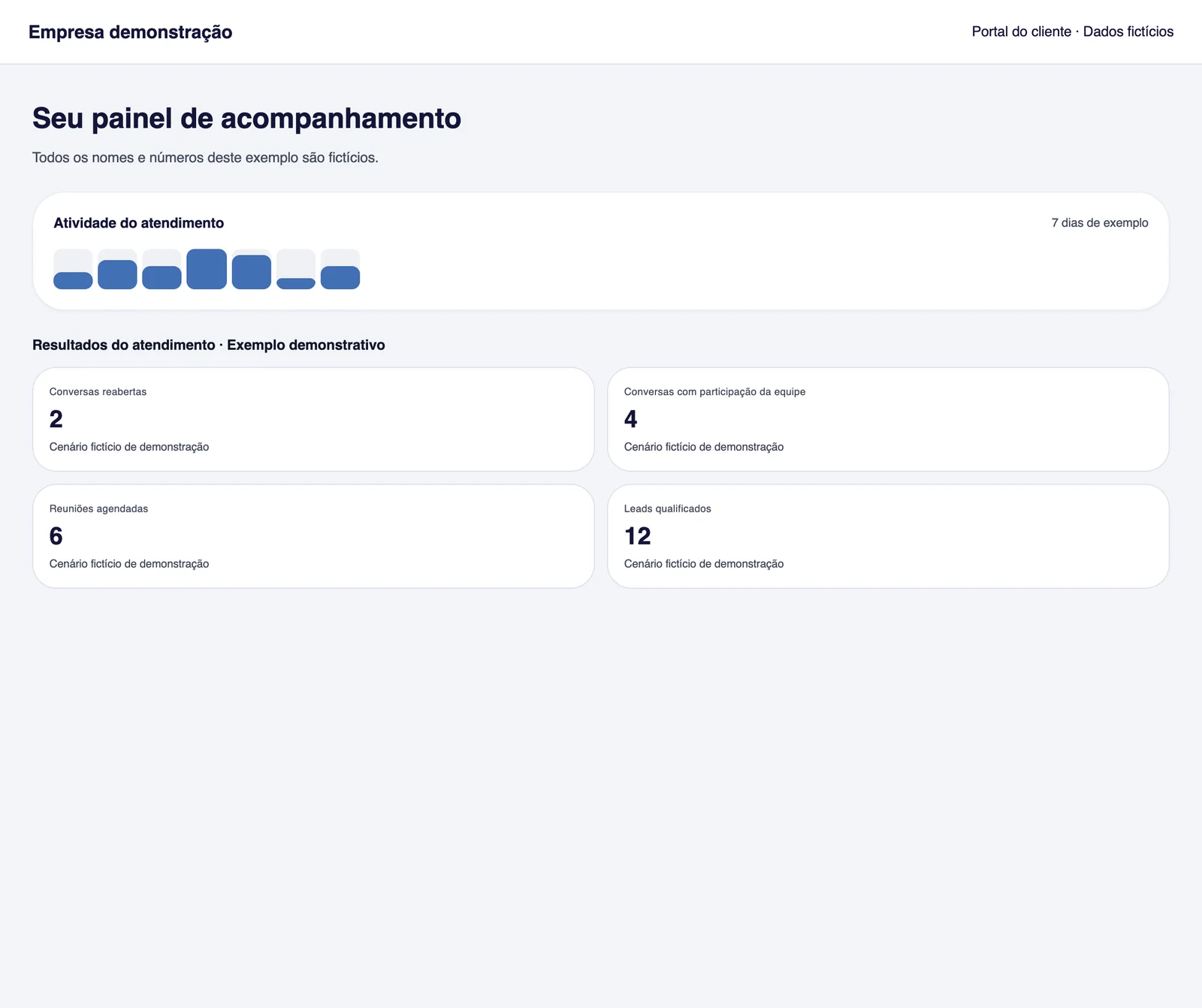Click the "Atividade do atendimento" card title
The image size is (1202, 1008).
(x=138, y=223)
